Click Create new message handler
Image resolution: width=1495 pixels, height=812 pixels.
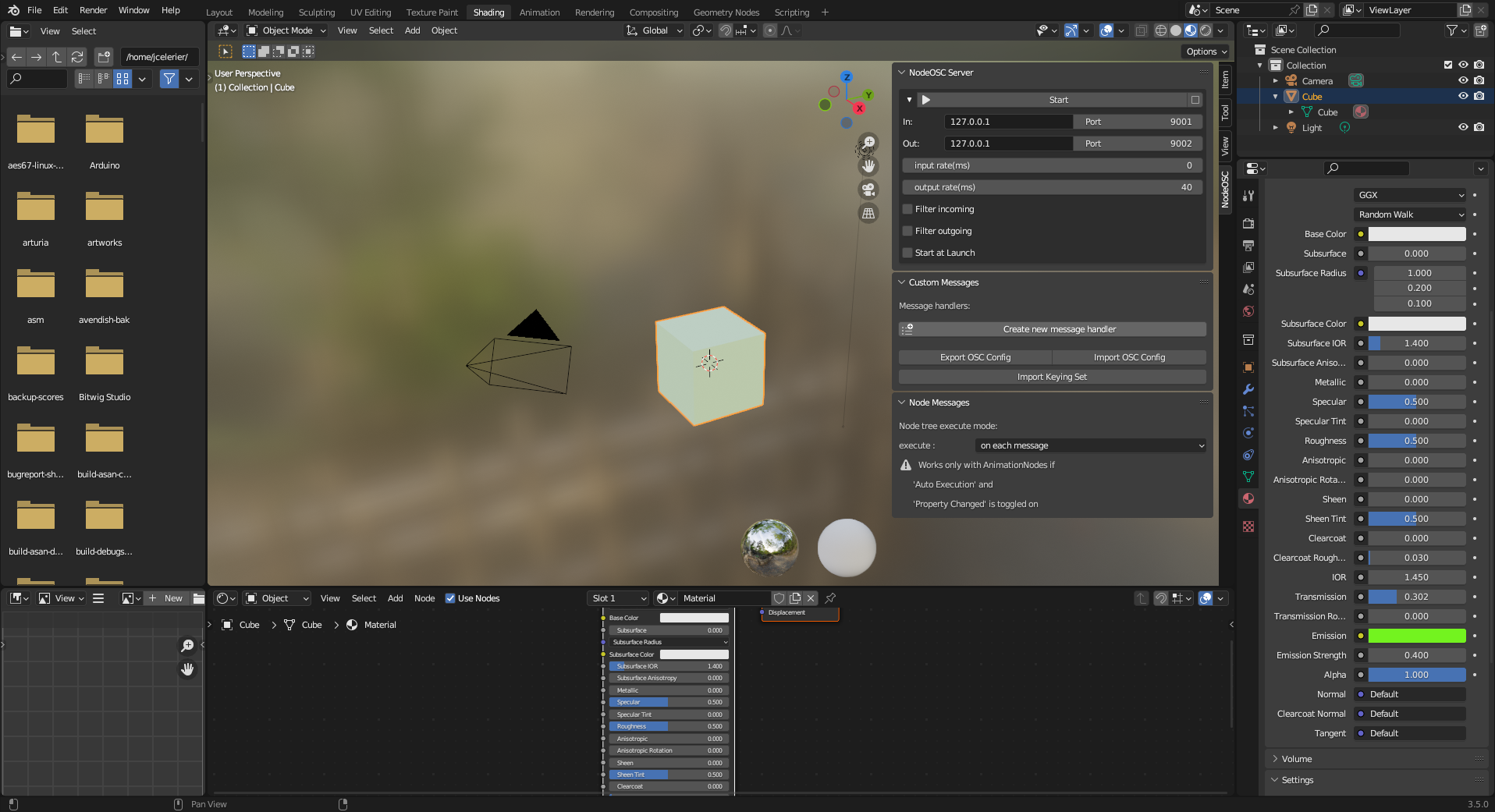(x=1053, y=329)
